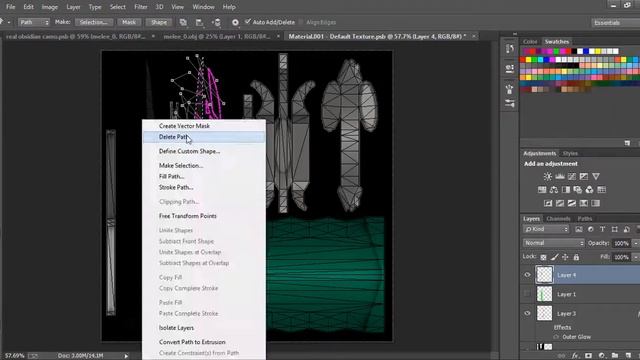
Task: Show Layer 1 visibility box
Action: (x=527, y=294)
